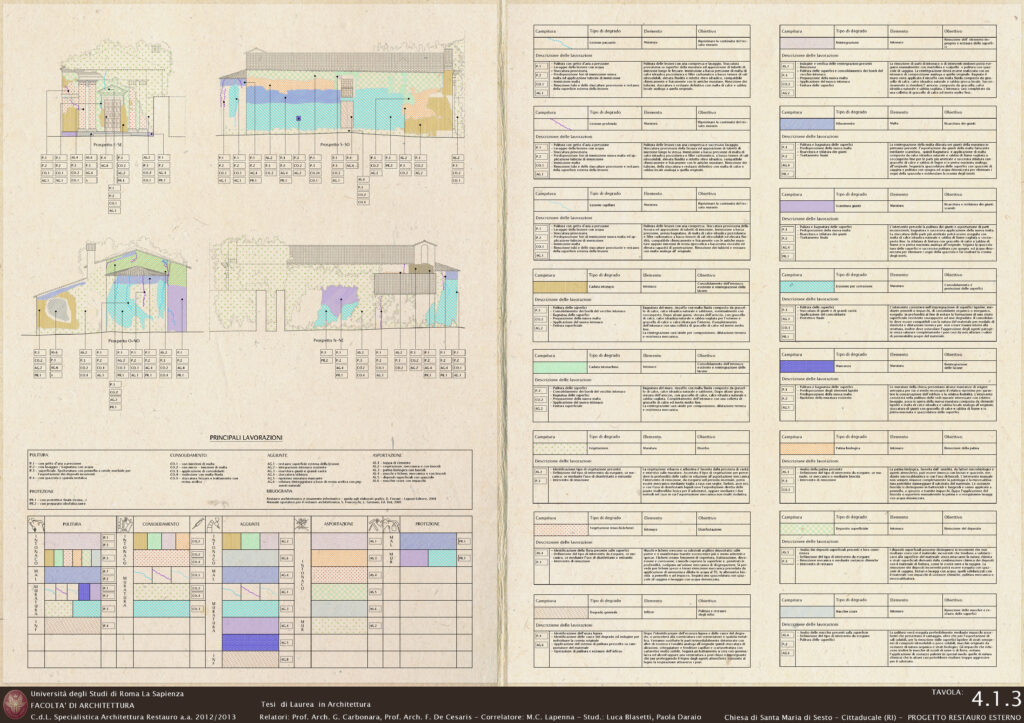The width and height of the screenshot is (1024, 723).
Task: Click 'ASPORTAZIONE' in the bottom table header
Action: 338,524
